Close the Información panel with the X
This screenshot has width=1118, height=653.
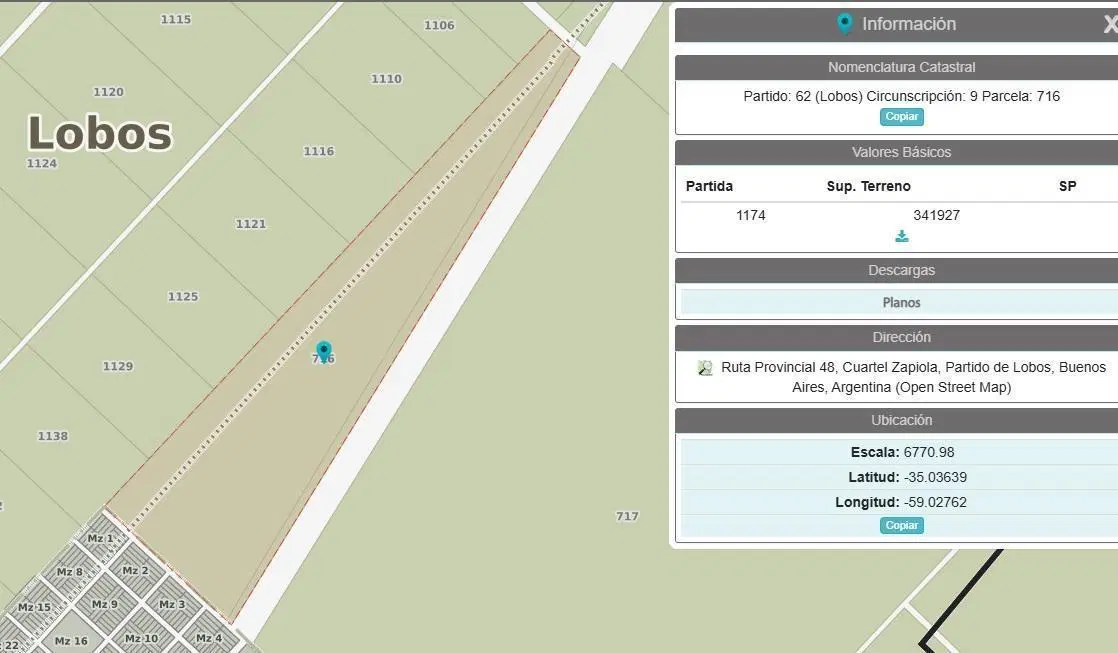[x=1110, y=24]
